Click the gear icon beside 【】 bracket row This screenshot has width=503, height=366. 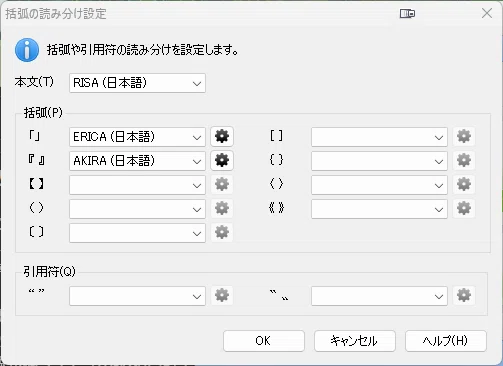click(222, 184)
